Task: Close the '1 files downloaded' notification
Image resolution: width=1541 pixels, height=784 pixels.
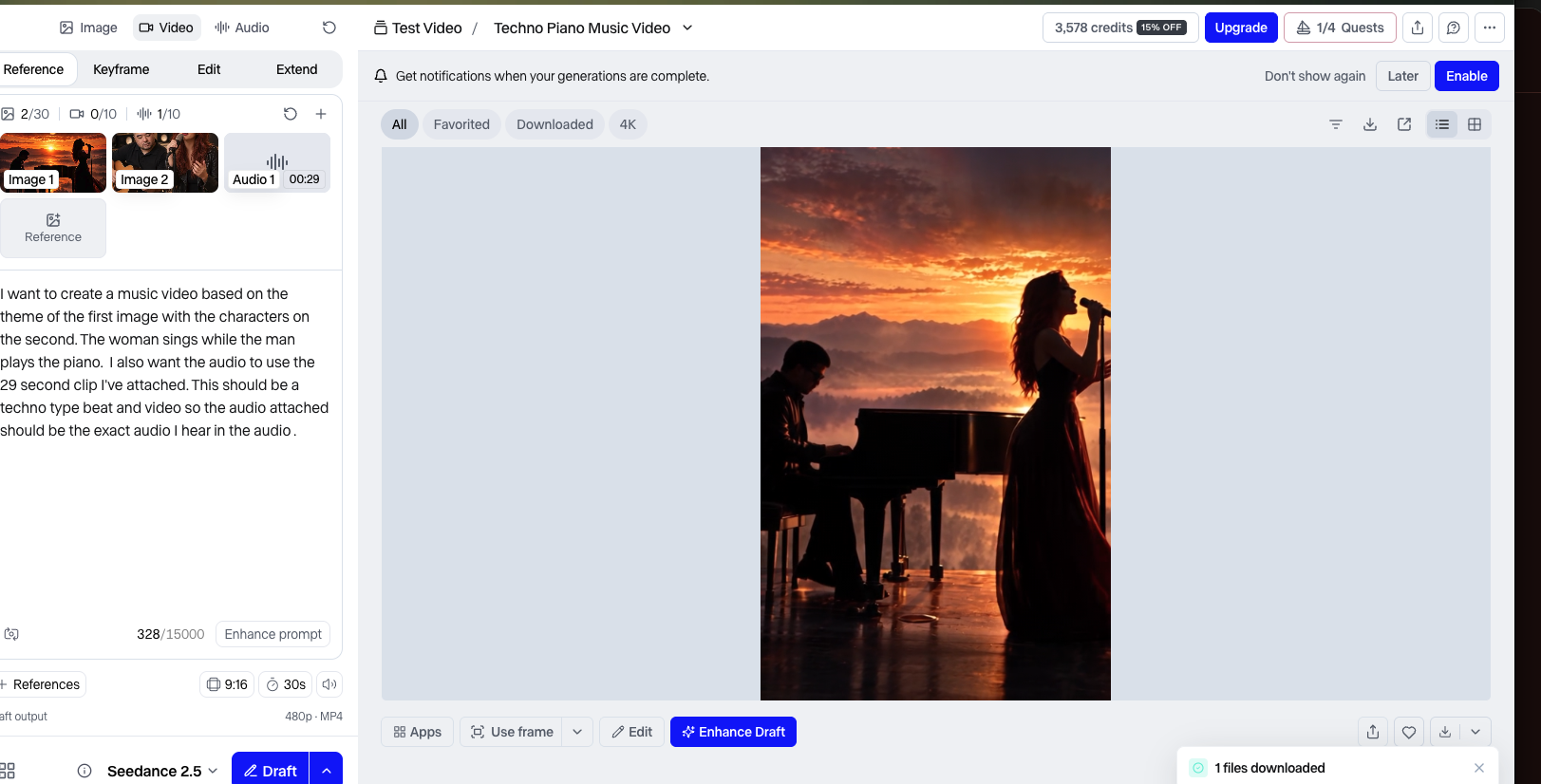Action: click(1479, 768)
